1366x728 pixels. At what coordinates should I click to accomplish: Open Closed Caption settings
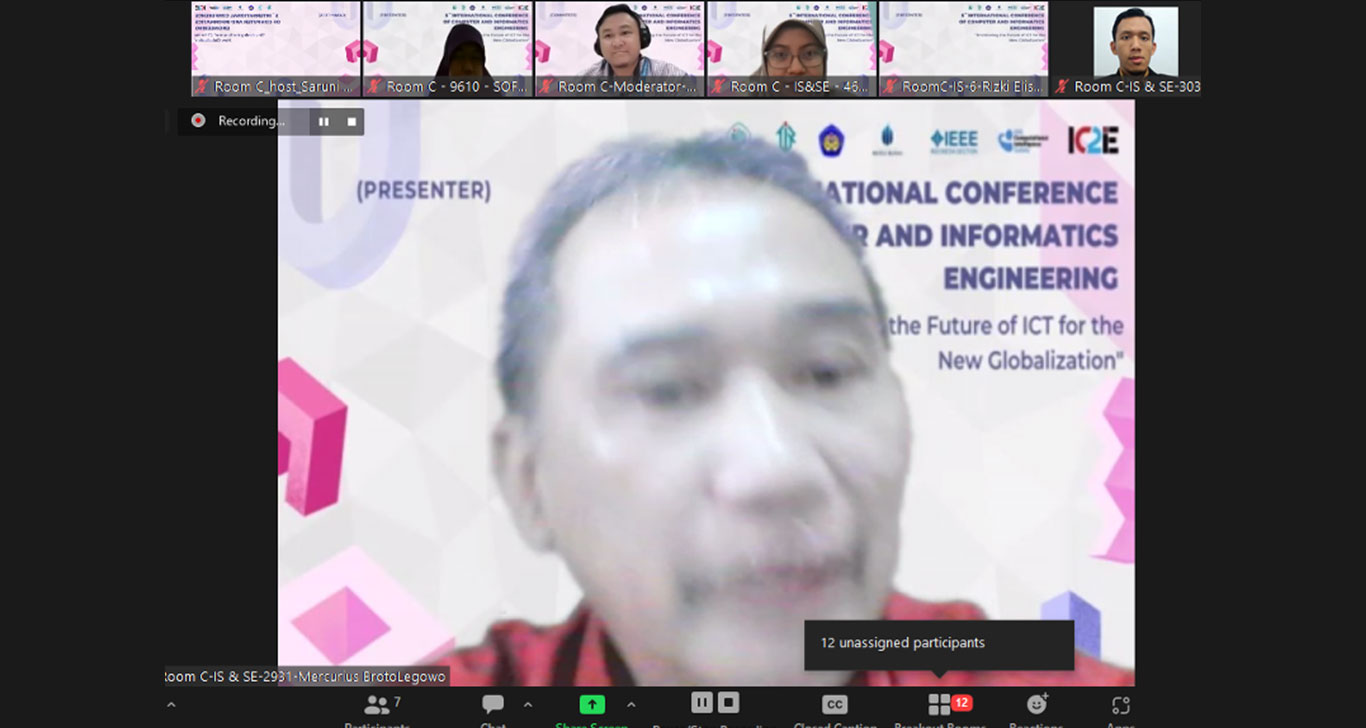point(834,706)
